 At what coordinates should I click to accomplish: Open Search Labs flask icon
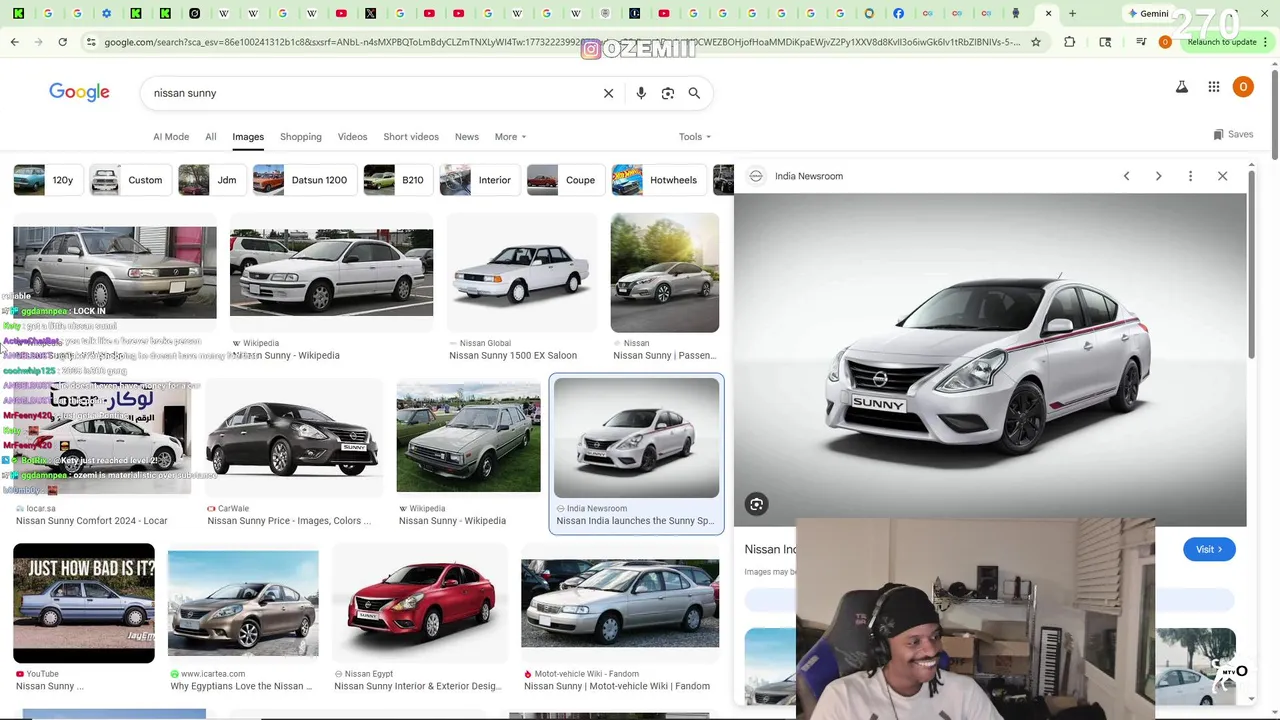pyautogui.click(x=1182, y=87)
